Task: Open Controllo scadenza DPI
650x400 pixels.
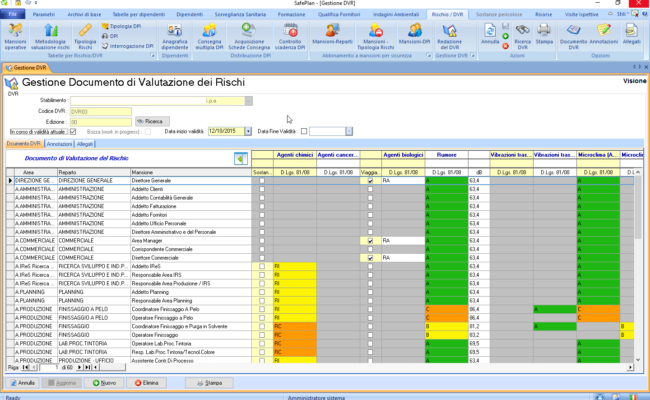Action: [x=290, y=36]
